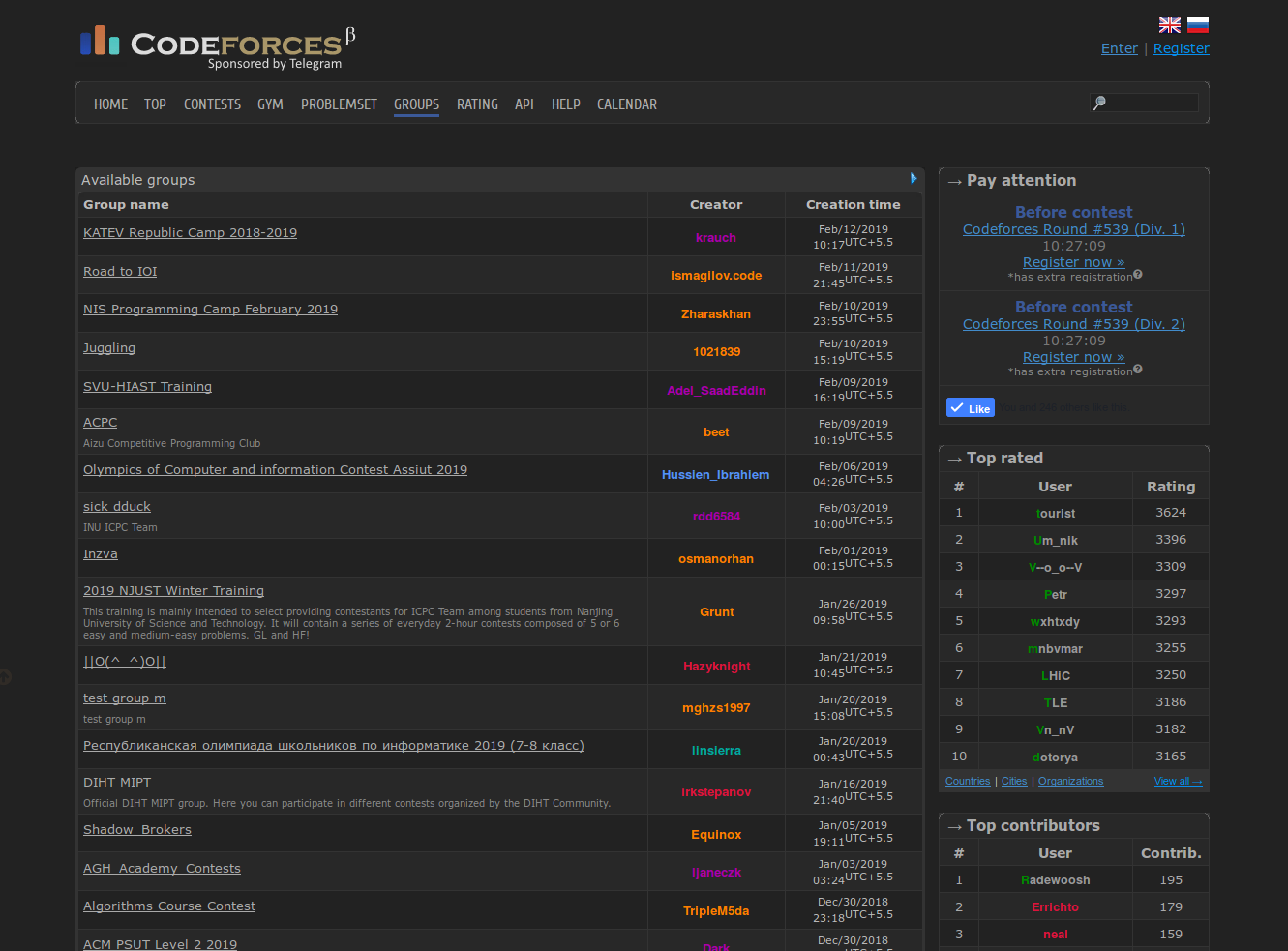Viewport: 1288px width, 951px height.
Task: Click the magnifying glass search icon
Action: pyautogui.click(x=1100, y=102)
